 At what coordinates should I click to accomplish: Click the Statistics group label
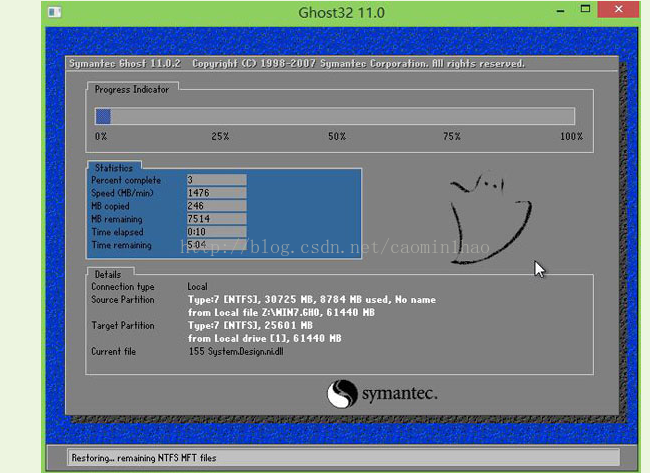pos(114,168)
